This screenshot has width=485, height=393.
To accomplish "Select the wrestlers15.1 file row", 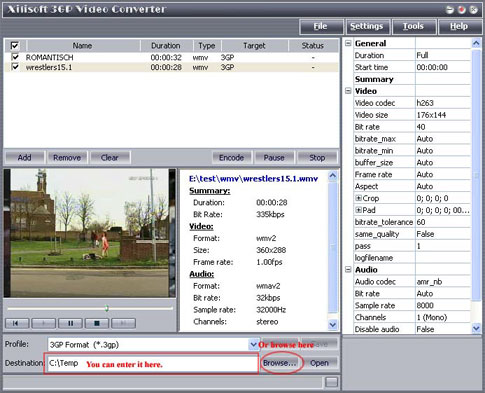I will point(171,67).
